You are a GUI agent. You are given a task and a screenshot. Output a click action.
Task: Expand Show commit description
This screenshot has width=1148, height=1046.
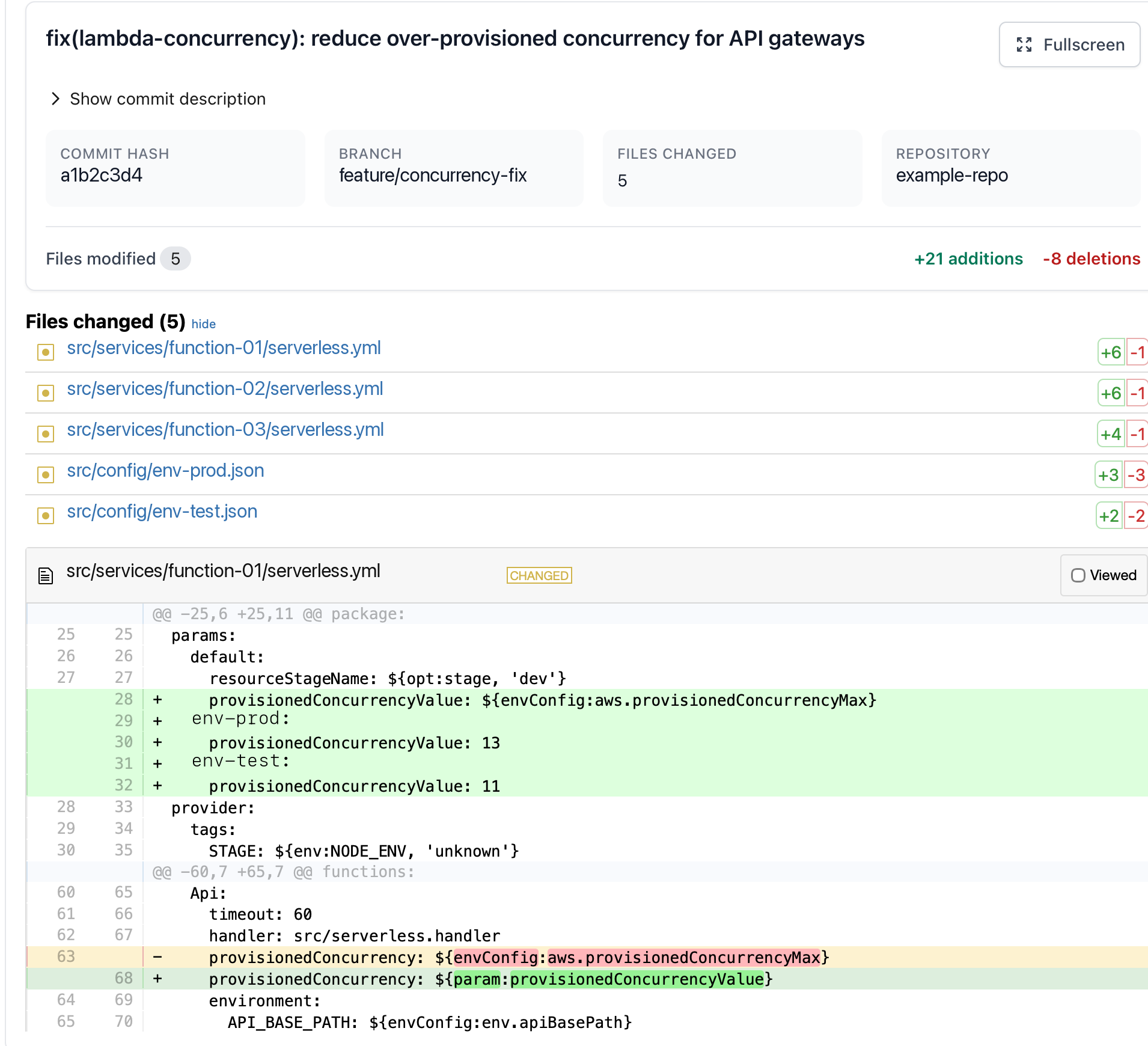[158, 99]
